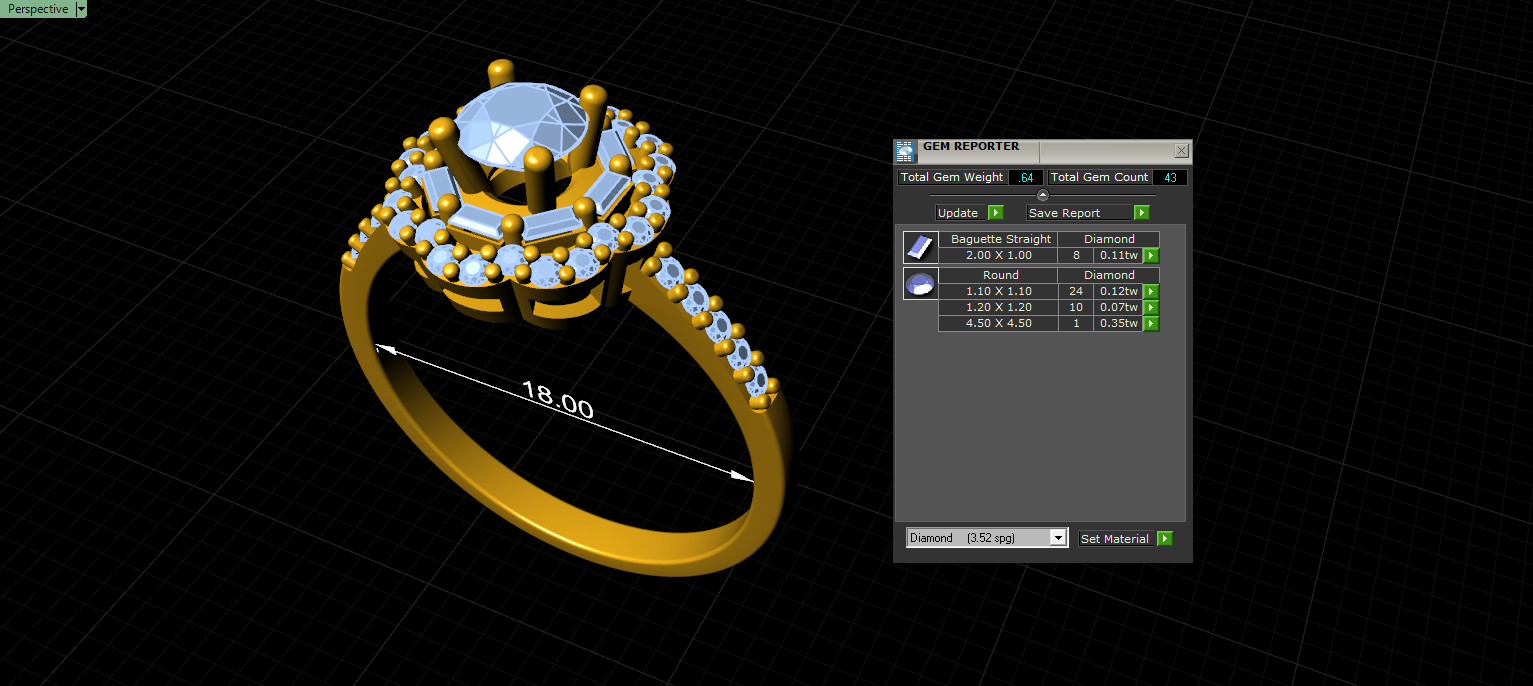The image size is (1533, 686).
Task: Click the Baguette Straight cell
Action: (1000, 239)
